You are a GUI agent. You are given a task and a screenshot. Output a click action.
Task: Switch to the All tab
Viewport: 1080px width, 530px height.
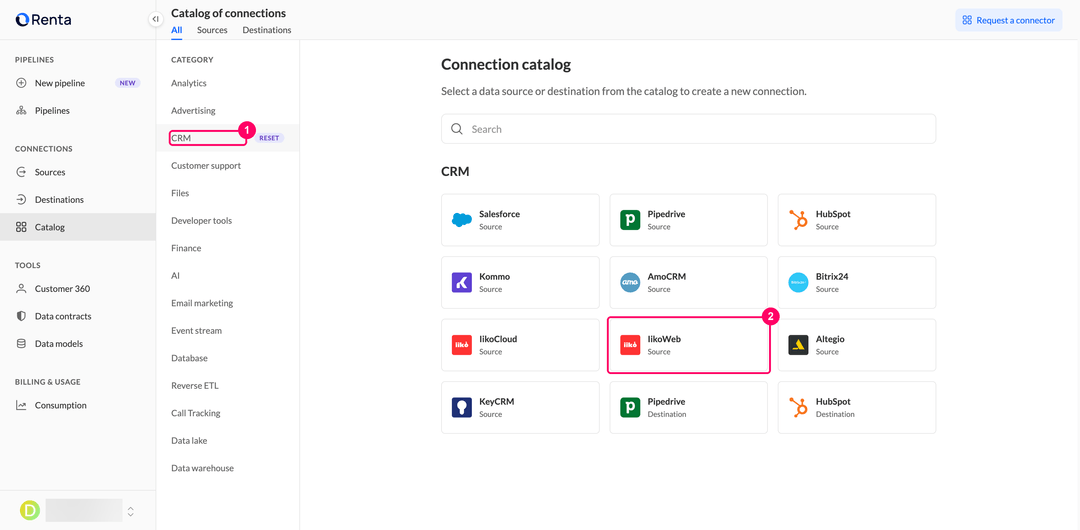[x=177, y=30]
